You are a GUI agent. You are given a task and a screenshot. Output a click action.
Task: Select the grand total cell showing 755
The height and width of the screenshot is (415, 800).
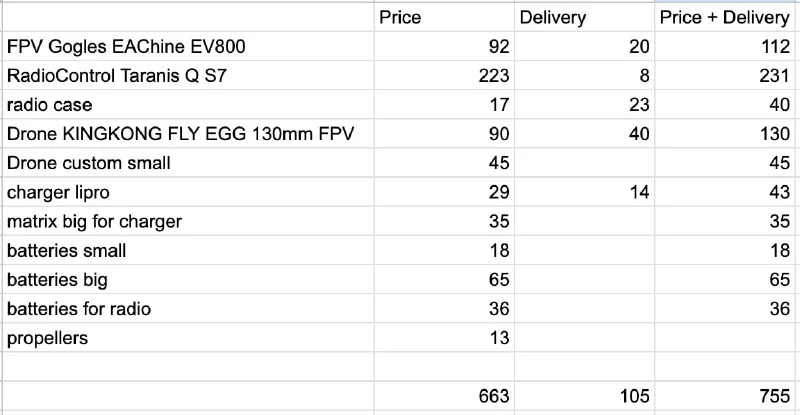[x=727, y=396]
